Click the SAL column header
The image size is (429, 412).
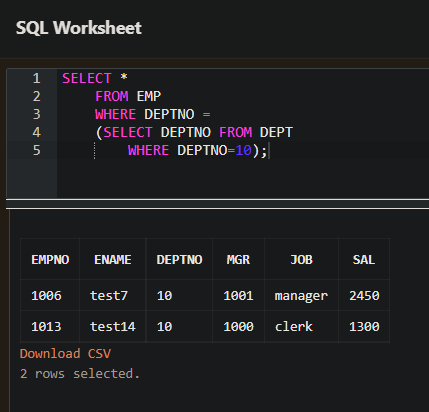[x=364, y=260]
